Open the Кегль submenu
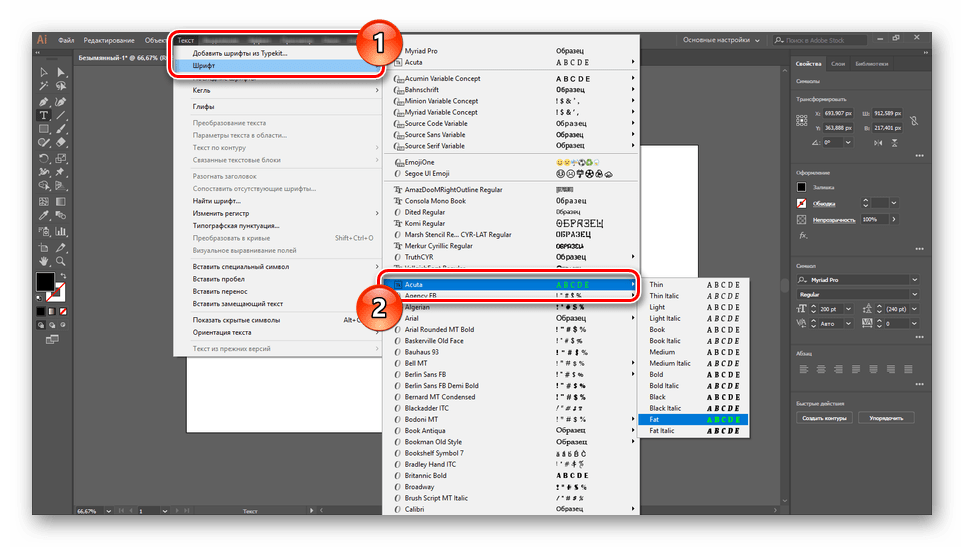This screenshot has width=964, height=547. 278,90
